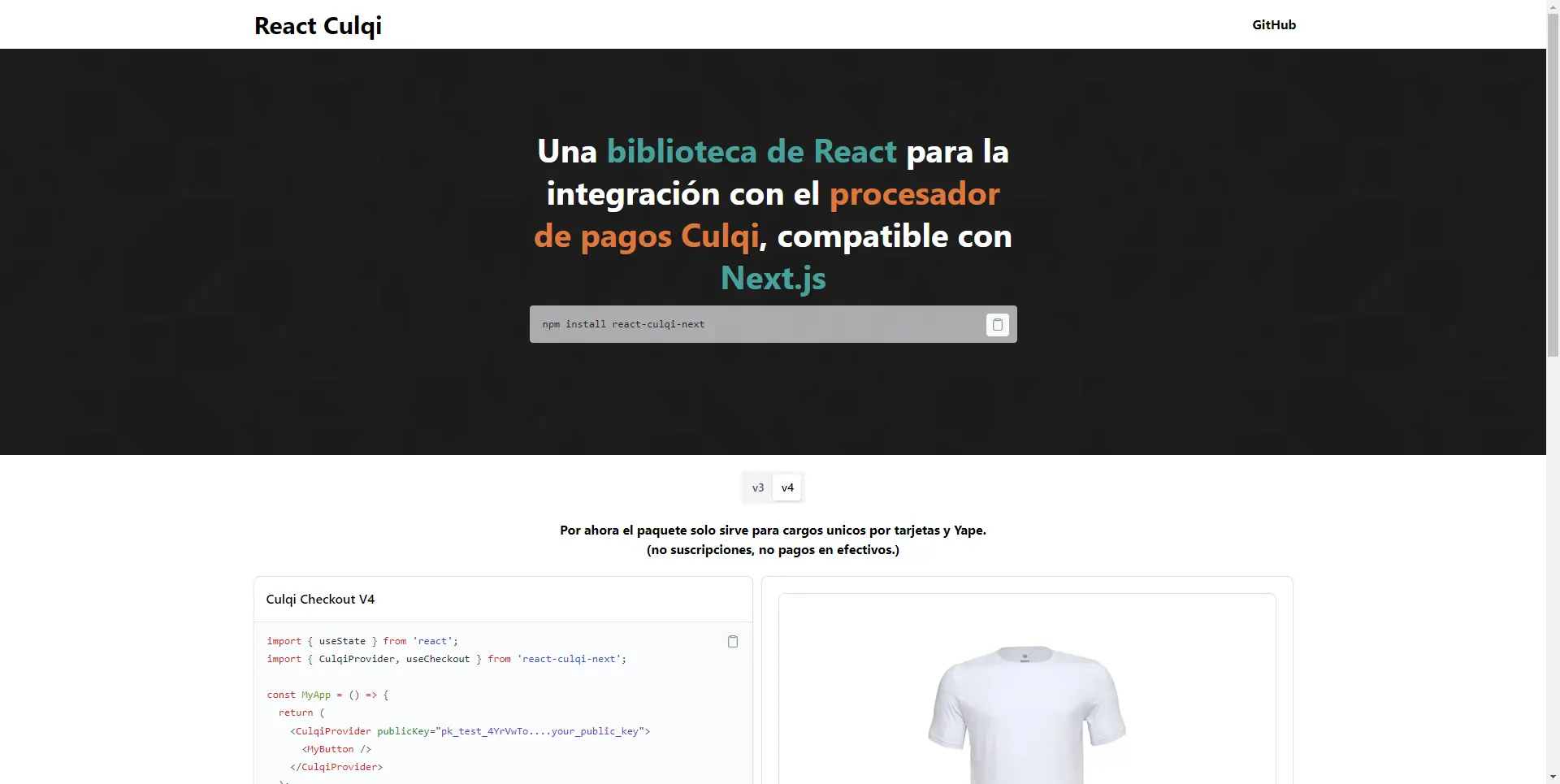1560x784 pixels.
Task: Click the page vertical scrollbar thumb
Action: click(1553, 185)
